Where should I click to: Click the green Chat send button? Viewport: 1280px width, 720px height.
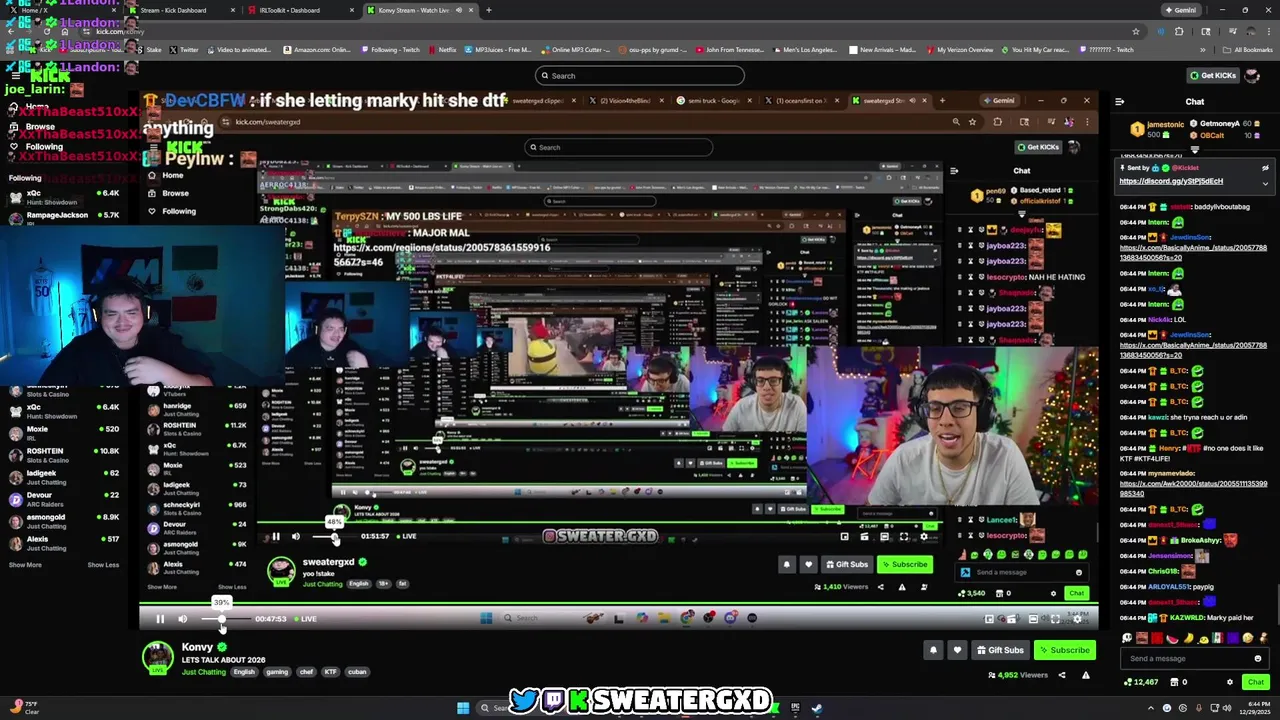click(1256, 682)
